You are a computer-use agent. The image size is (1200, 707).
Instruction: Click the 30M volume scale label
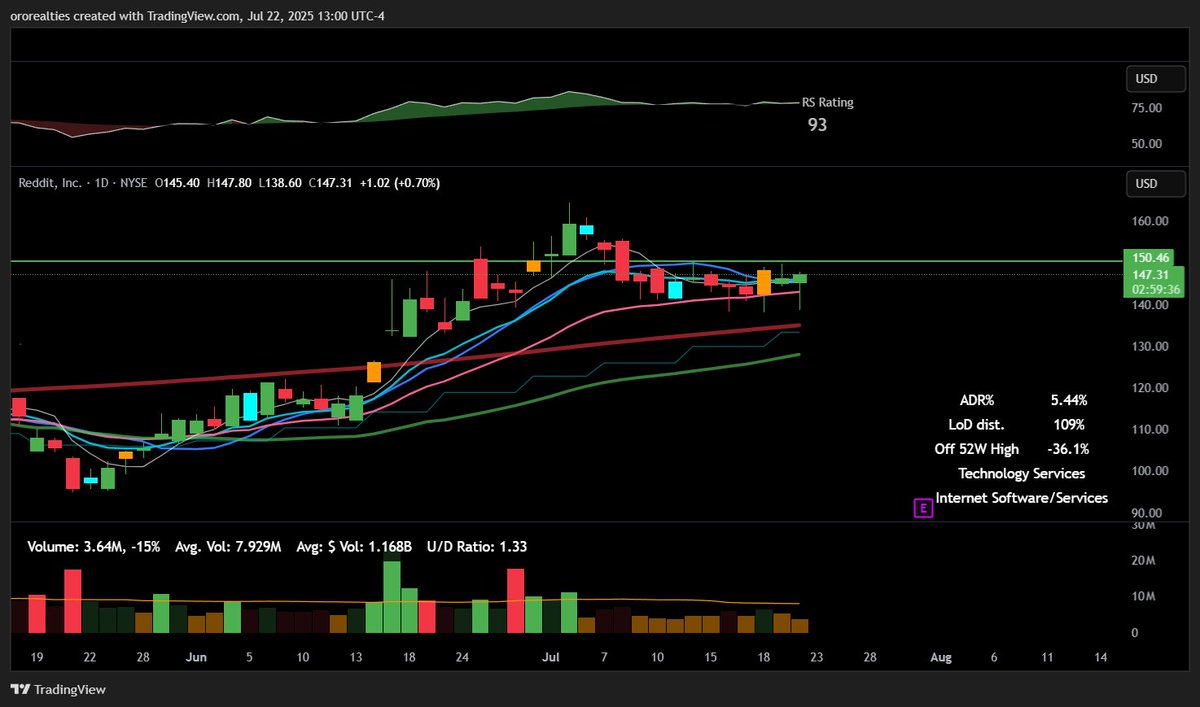(x=1144, y=524)
